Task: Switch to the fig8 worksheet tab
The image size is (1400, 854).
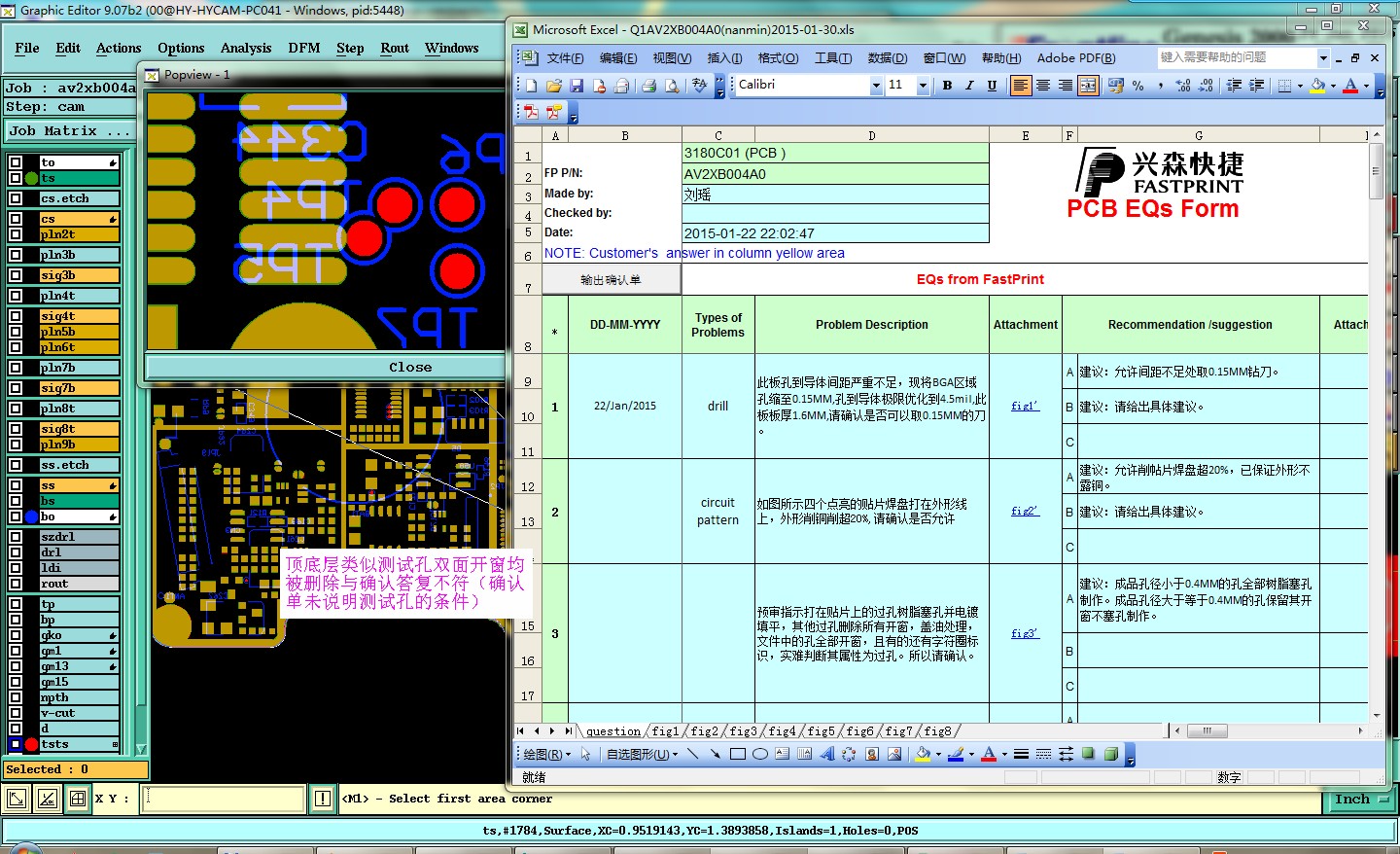Action: pos(937,731)
